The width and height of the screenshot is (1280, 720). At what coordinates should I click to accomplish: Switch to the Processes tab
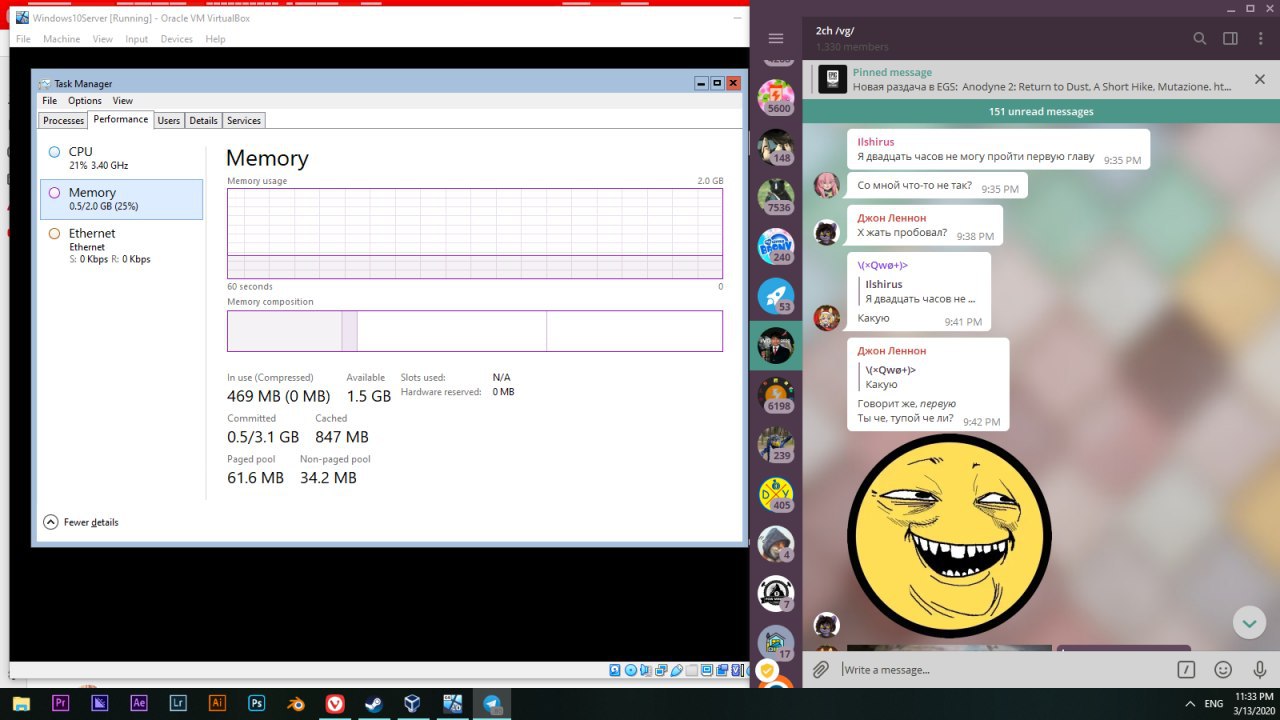coord(63,120)
